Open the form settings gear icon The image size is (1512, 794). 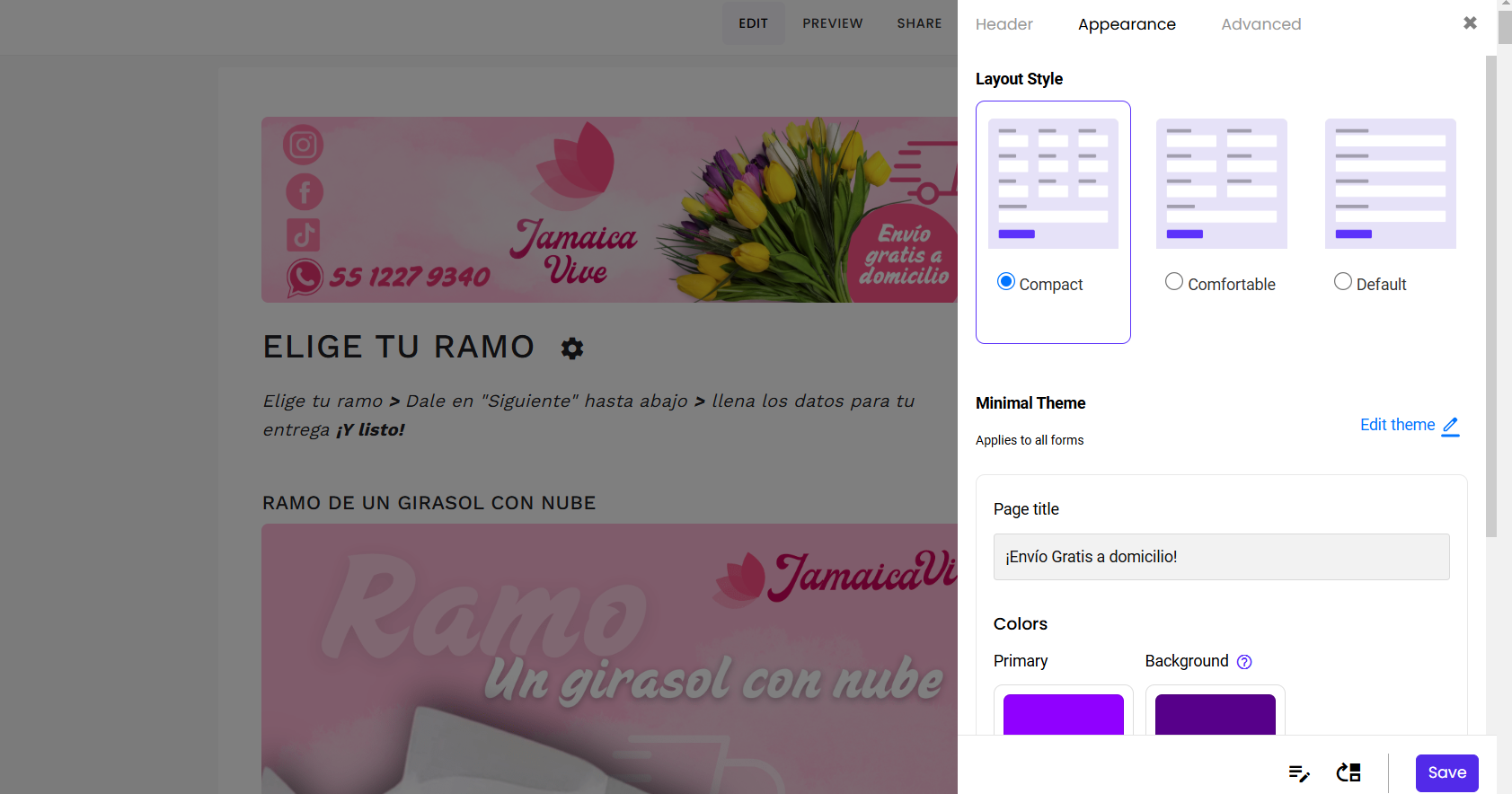click(572, 348)
